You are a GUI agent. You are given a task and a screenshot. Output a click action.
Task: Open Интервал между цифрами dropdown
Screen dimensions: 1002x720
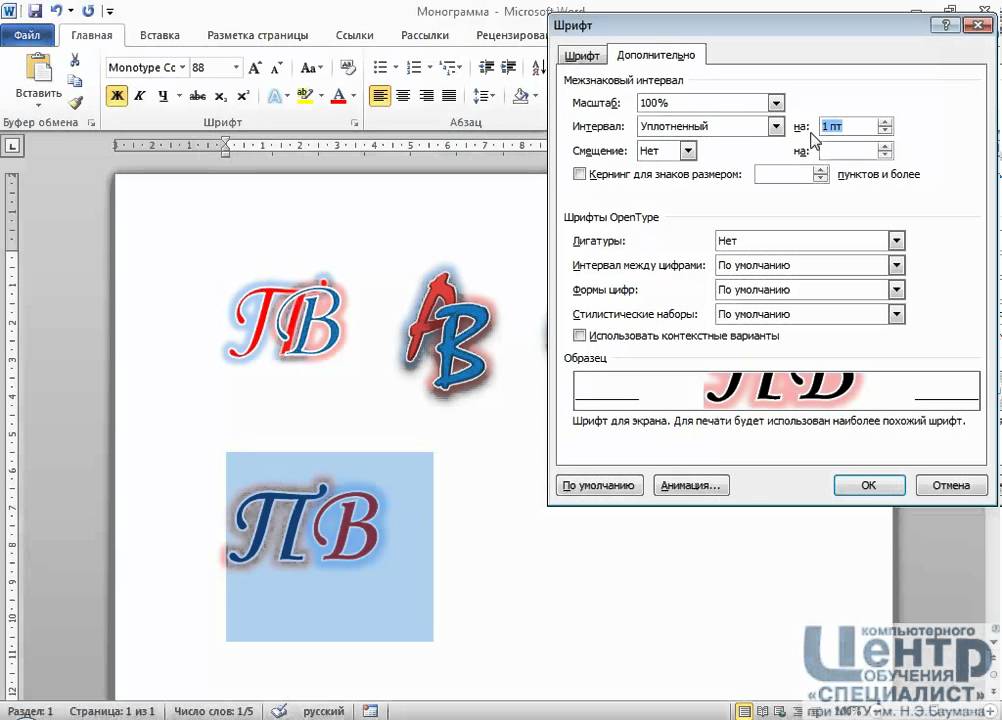[897, 265]
